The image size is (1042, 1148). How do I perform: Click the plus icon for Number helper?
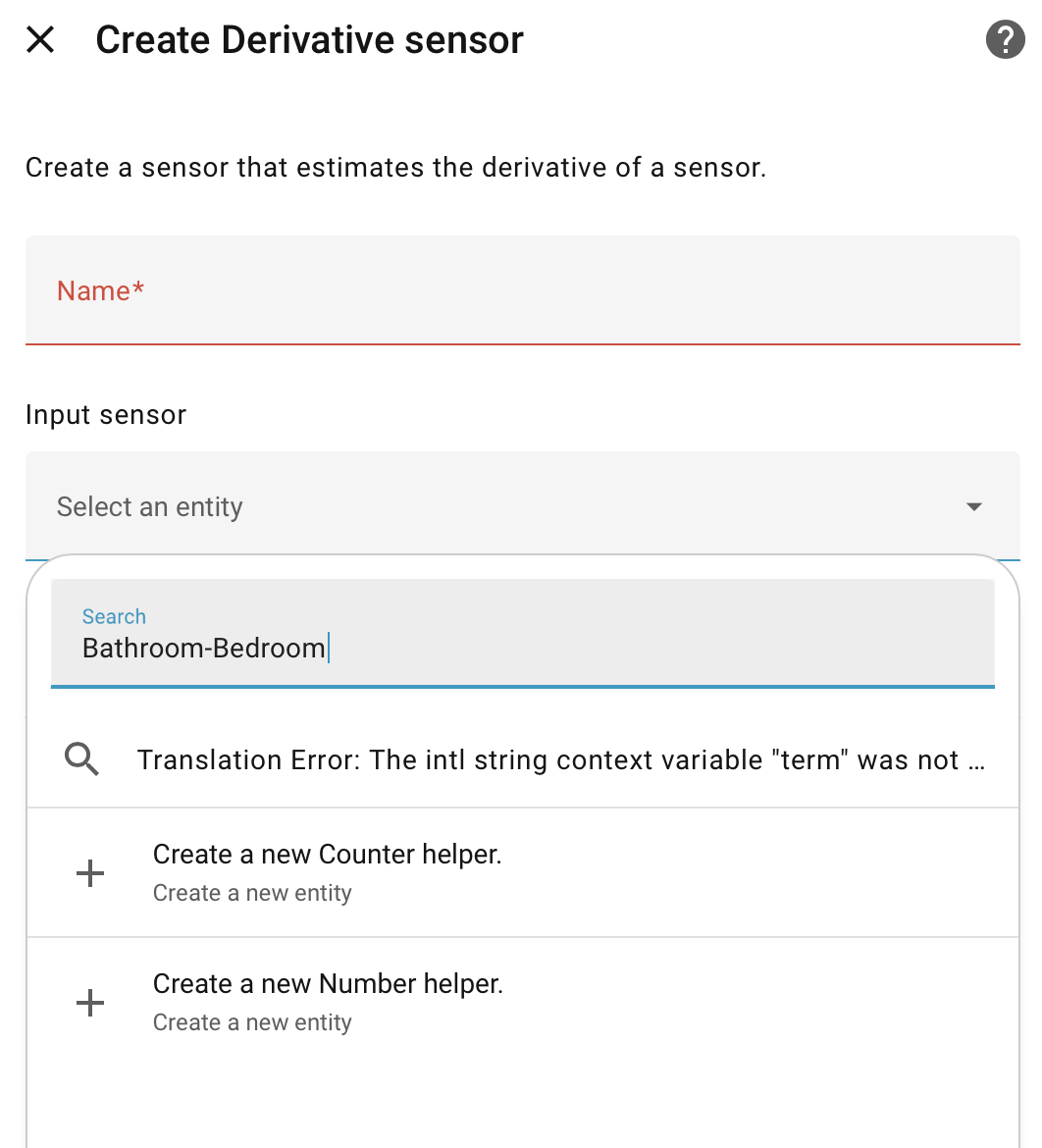point(90,1002)
